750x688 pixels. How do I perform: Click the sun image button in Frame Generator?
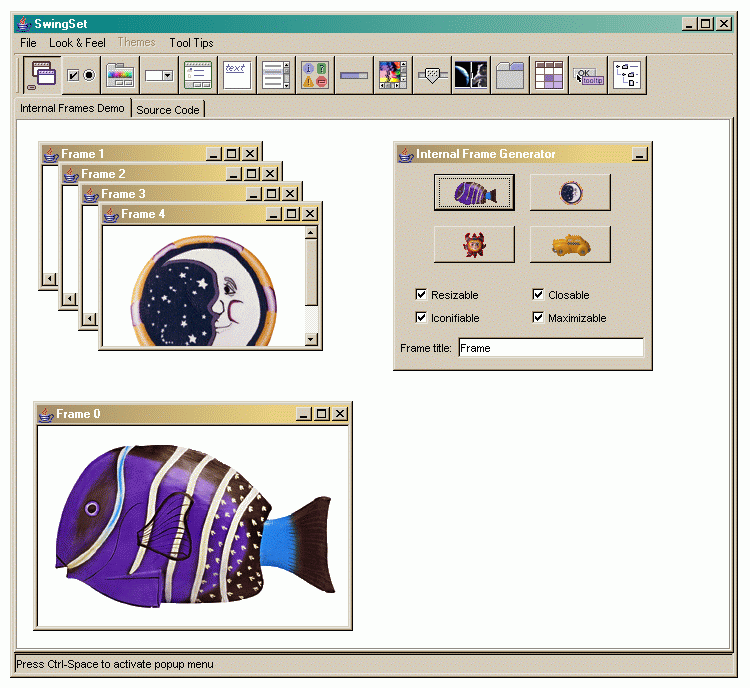click(x=474, y=244)
